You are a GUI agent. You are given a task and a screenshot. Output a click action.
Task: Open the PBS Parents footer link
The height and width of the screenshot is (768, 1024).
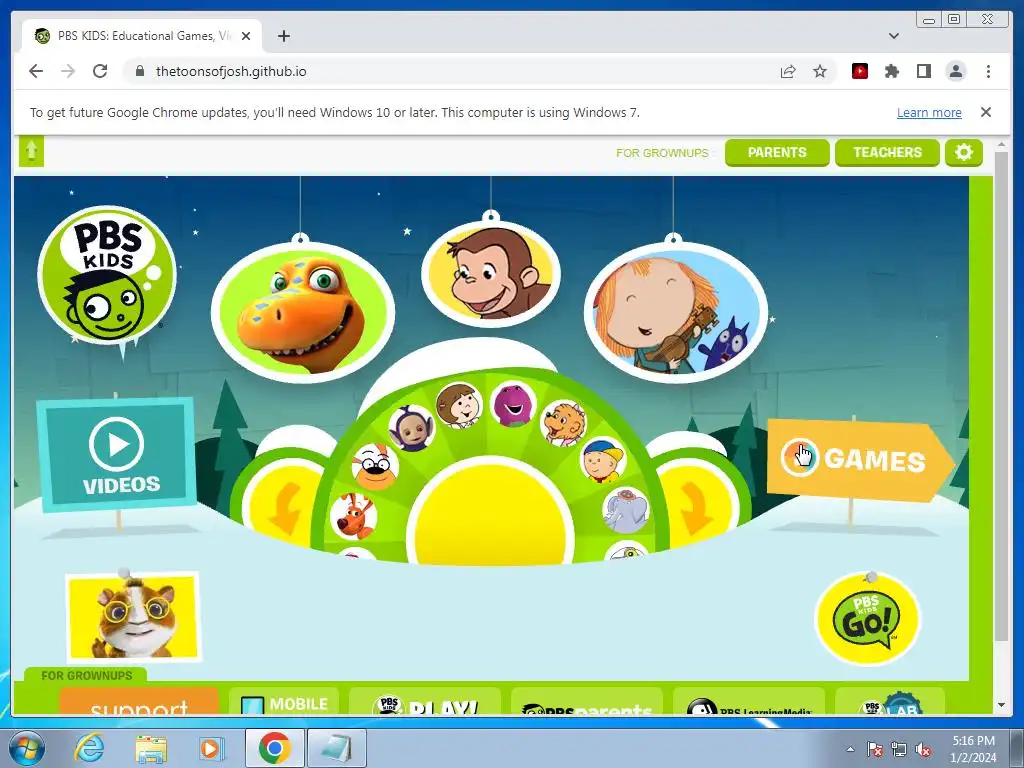[586, 702]
